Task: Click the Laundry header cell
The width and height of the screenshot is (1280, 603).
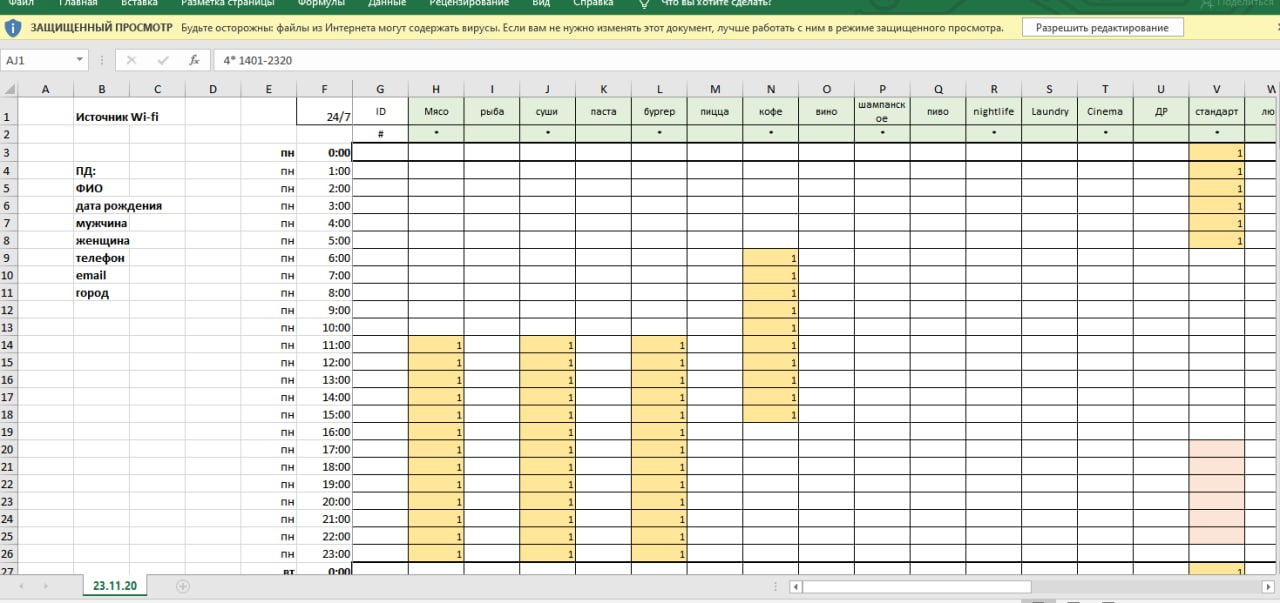Action: [1049, 111]
